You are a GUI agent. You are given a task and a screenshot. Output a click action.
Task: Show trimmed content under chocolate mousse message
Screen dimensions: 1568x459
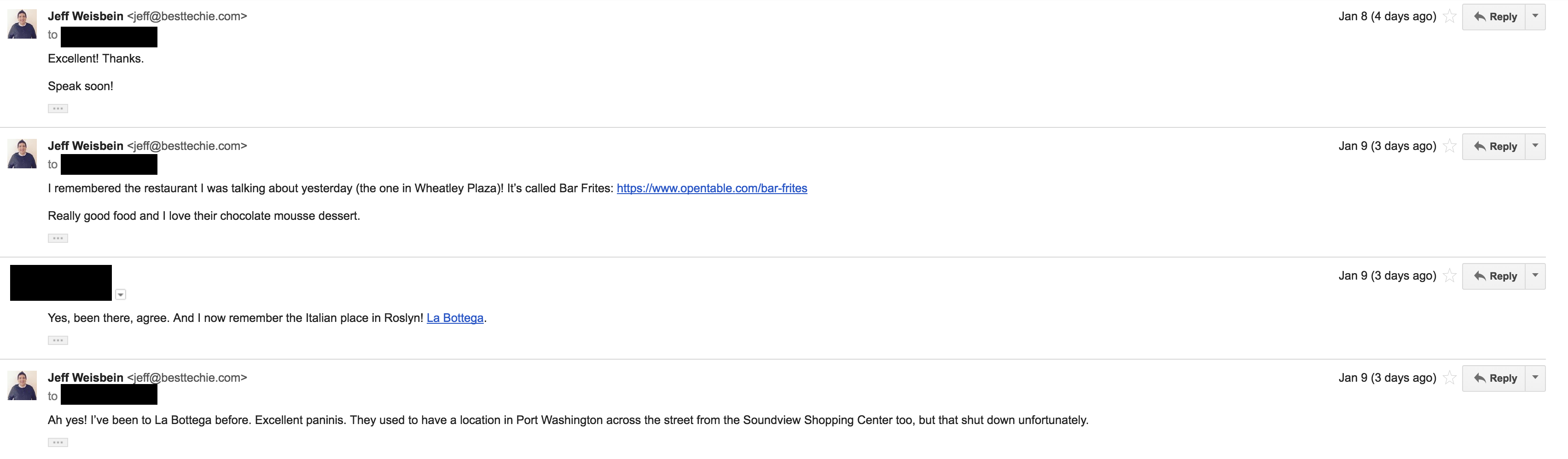pos(58,238)
